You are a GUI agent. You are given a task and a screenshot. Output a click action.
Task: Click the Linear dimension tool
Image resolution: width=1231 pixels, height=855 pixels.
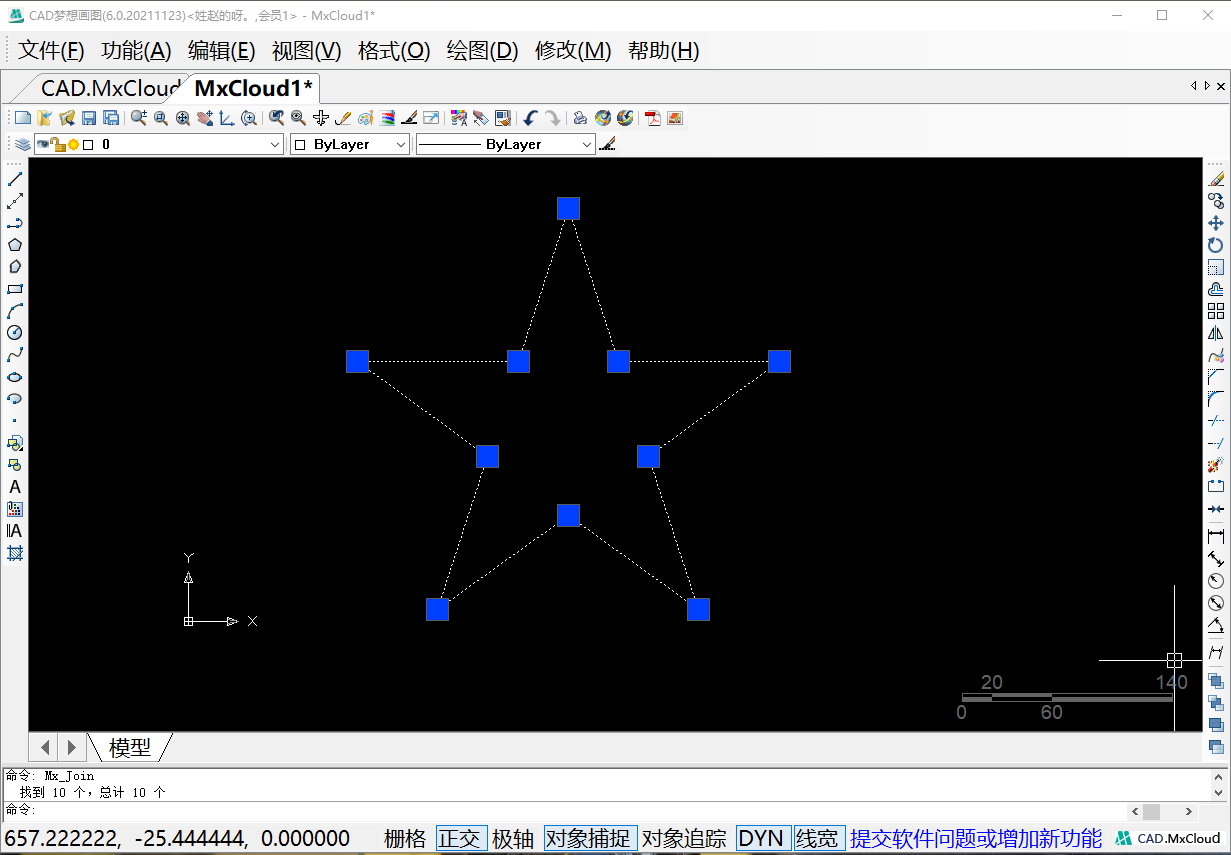(x=1216, y=537)
